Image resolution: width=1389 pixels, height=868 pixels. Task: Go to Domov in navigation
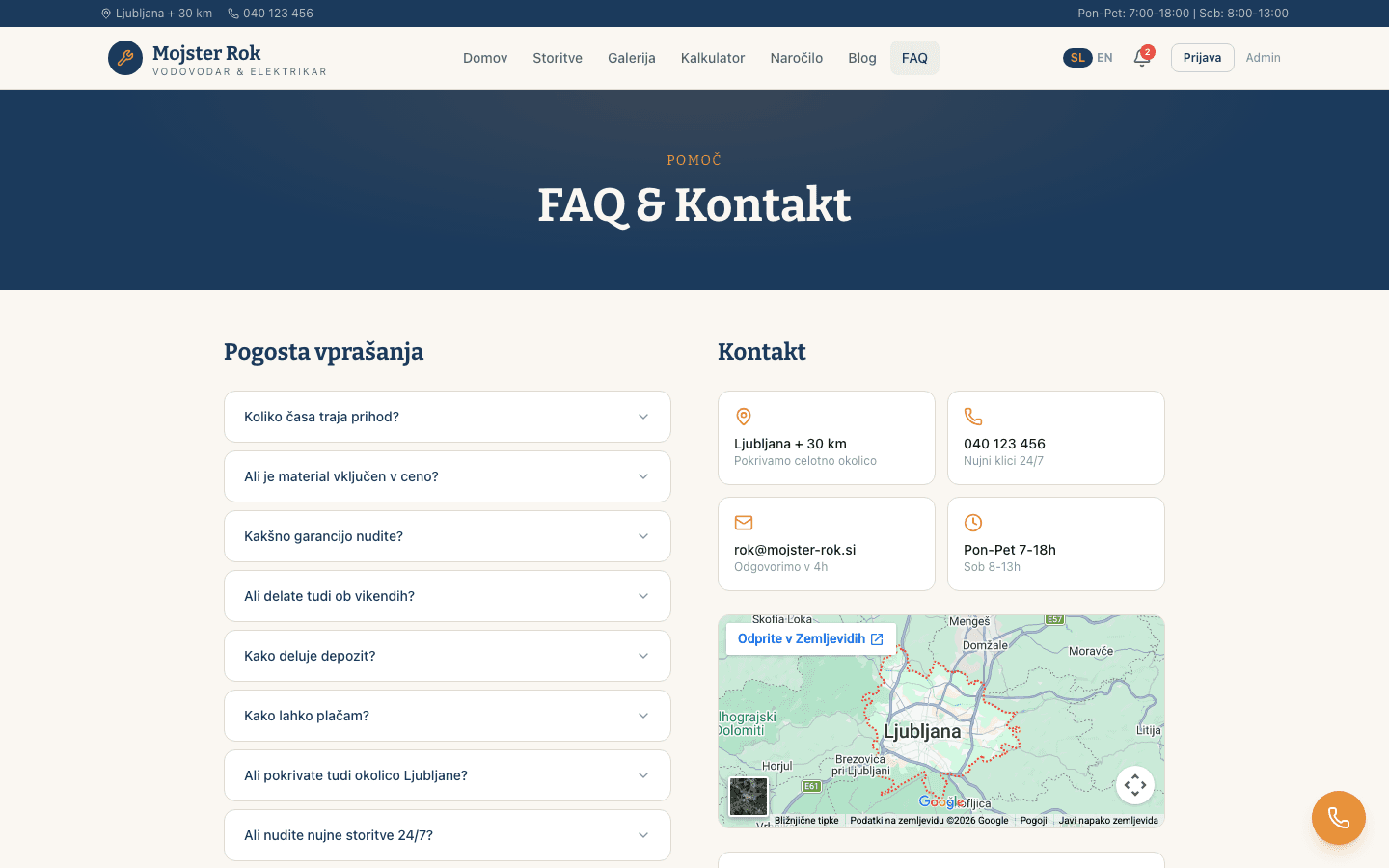[485, 58]
